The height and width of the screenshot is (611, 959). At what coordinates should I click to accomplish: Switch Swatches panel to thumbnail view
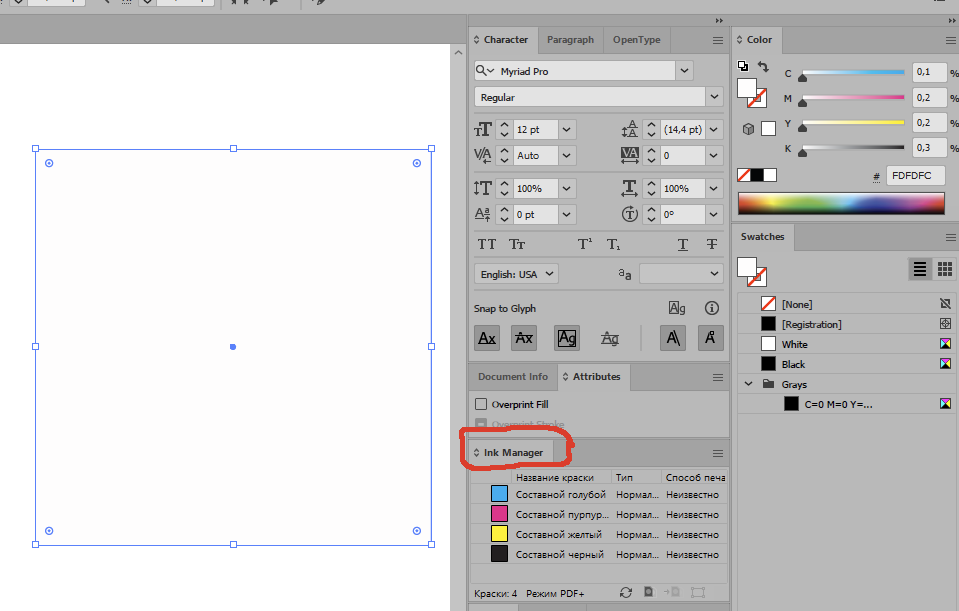click(x=945, y=269)
